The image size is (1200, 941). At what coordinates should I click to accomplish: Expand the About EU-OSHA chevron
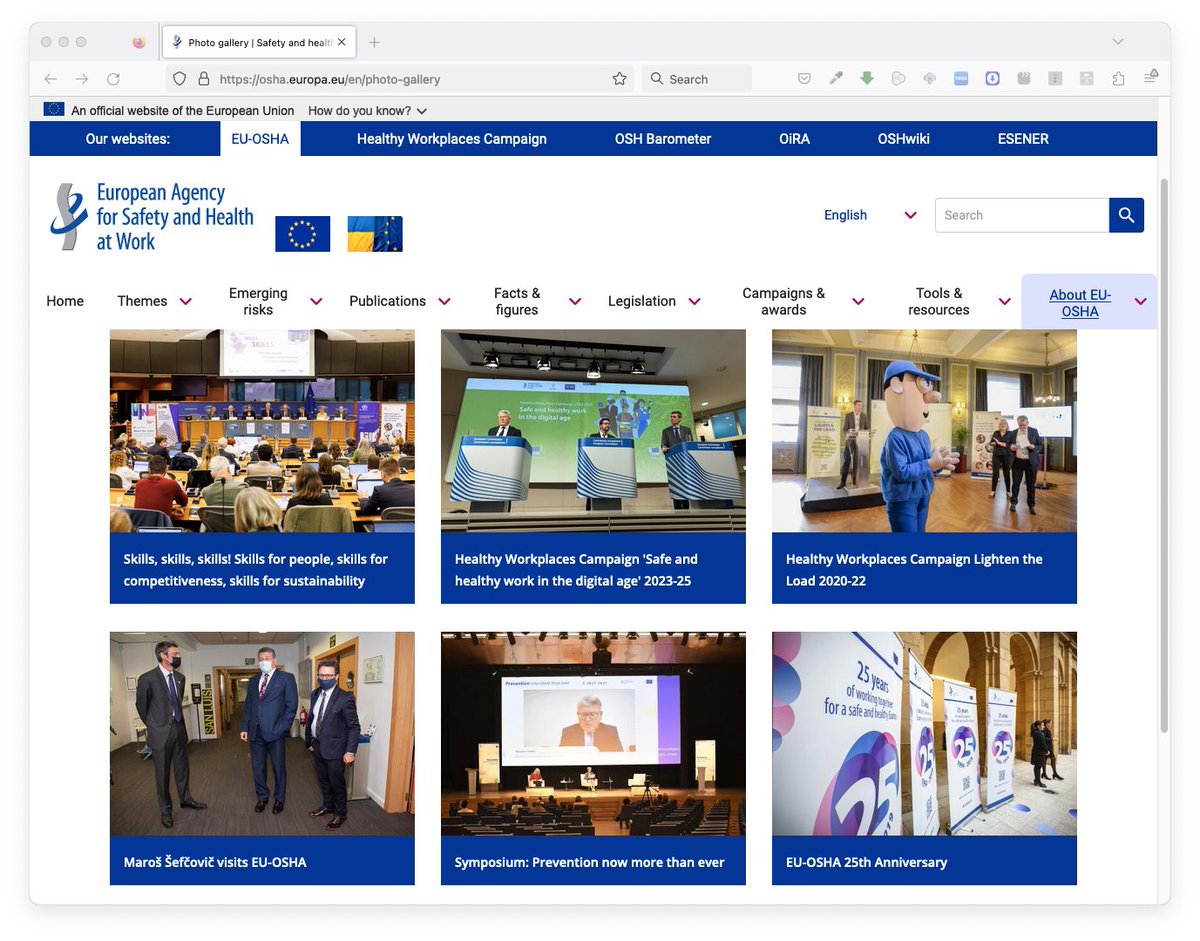(x=1140, y=301)
